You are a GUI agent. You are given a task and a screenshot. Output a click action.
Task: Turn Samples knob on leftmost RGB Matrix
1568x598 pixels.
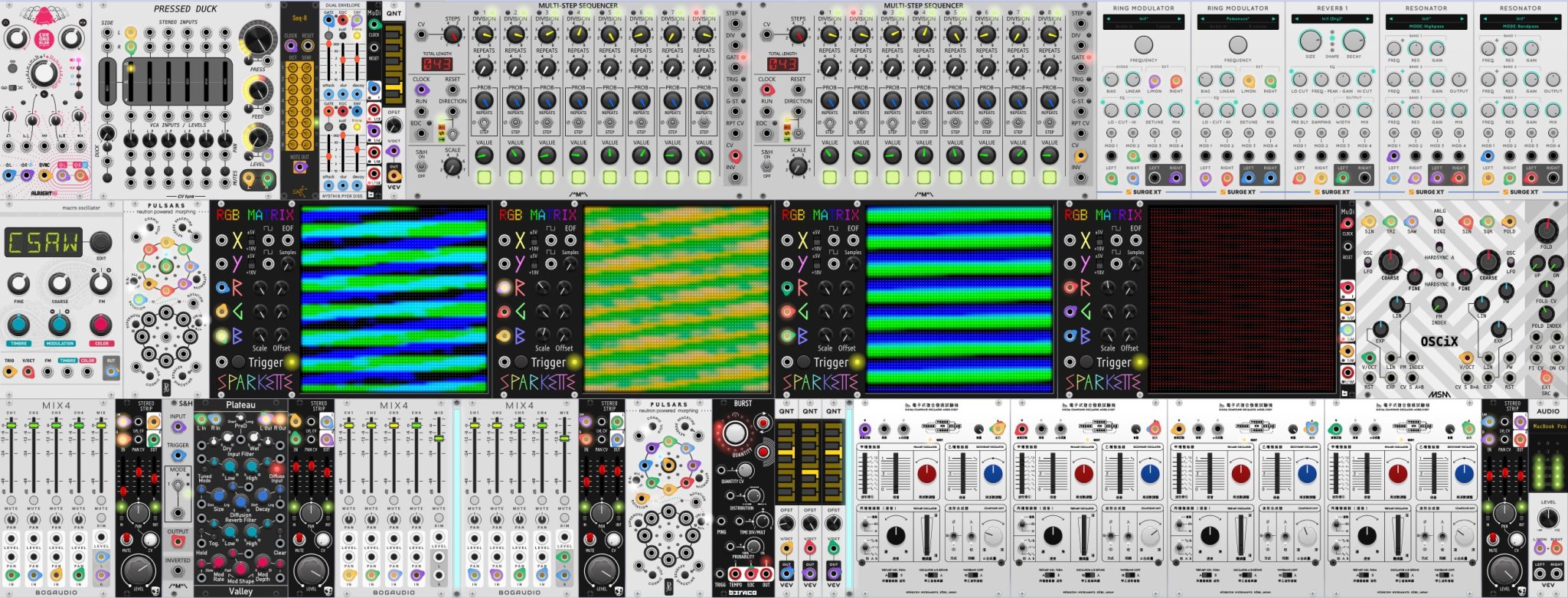[287, 263]
